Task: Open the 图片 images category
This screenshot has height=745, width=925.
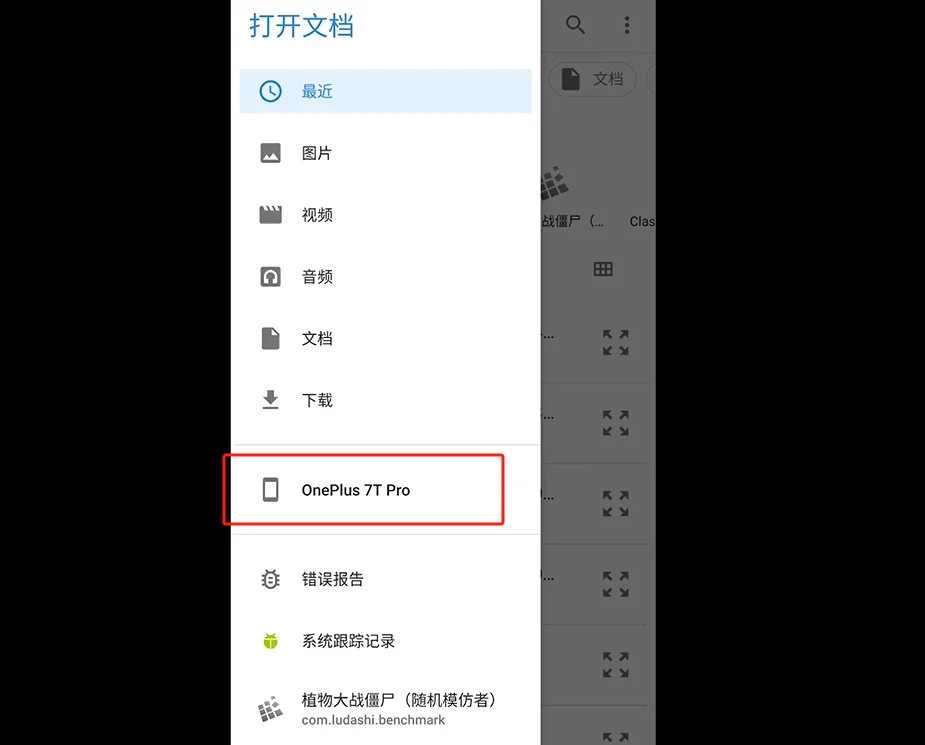Action: pos(385,153)
